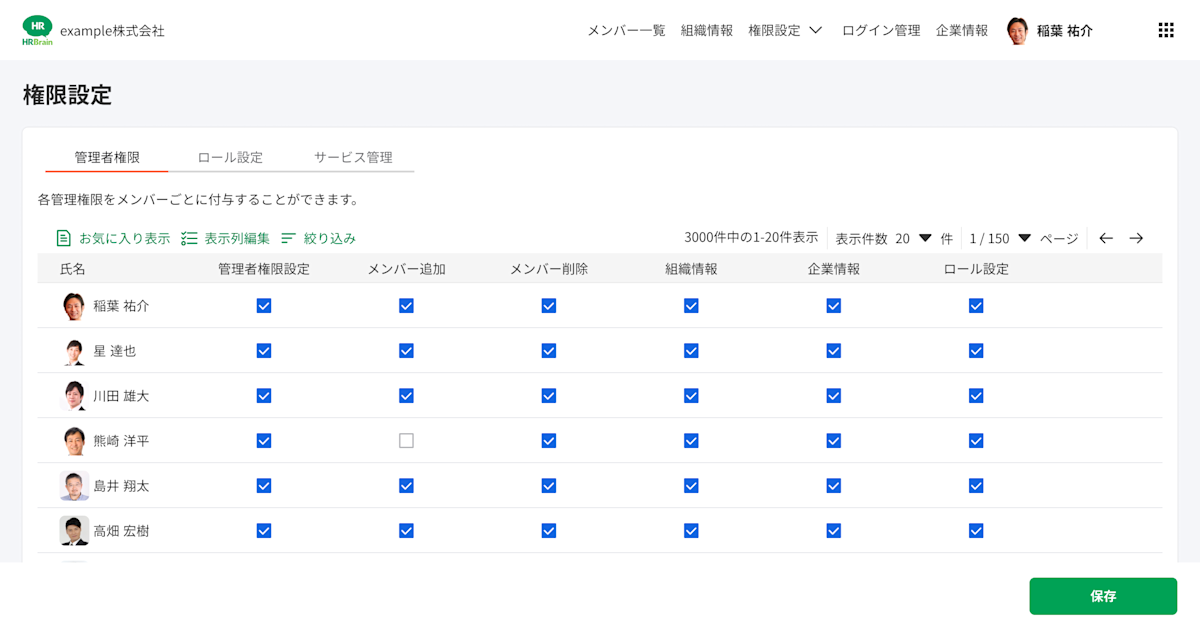The height and width of the screenshot is (630, 1200).
Task: Disable 組織情報 permission for 星 達也
Action: 691,350
